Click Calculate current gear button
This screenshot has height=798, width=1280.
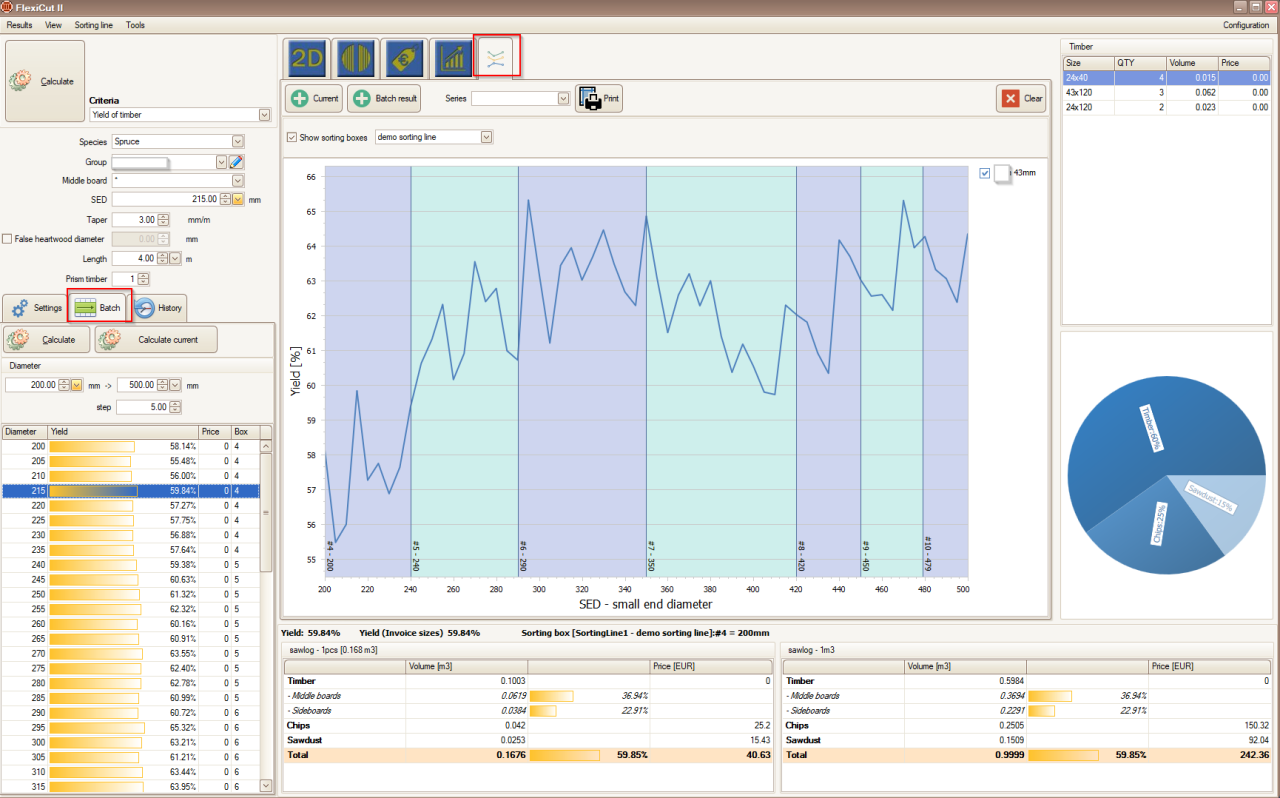pos(156,340)
